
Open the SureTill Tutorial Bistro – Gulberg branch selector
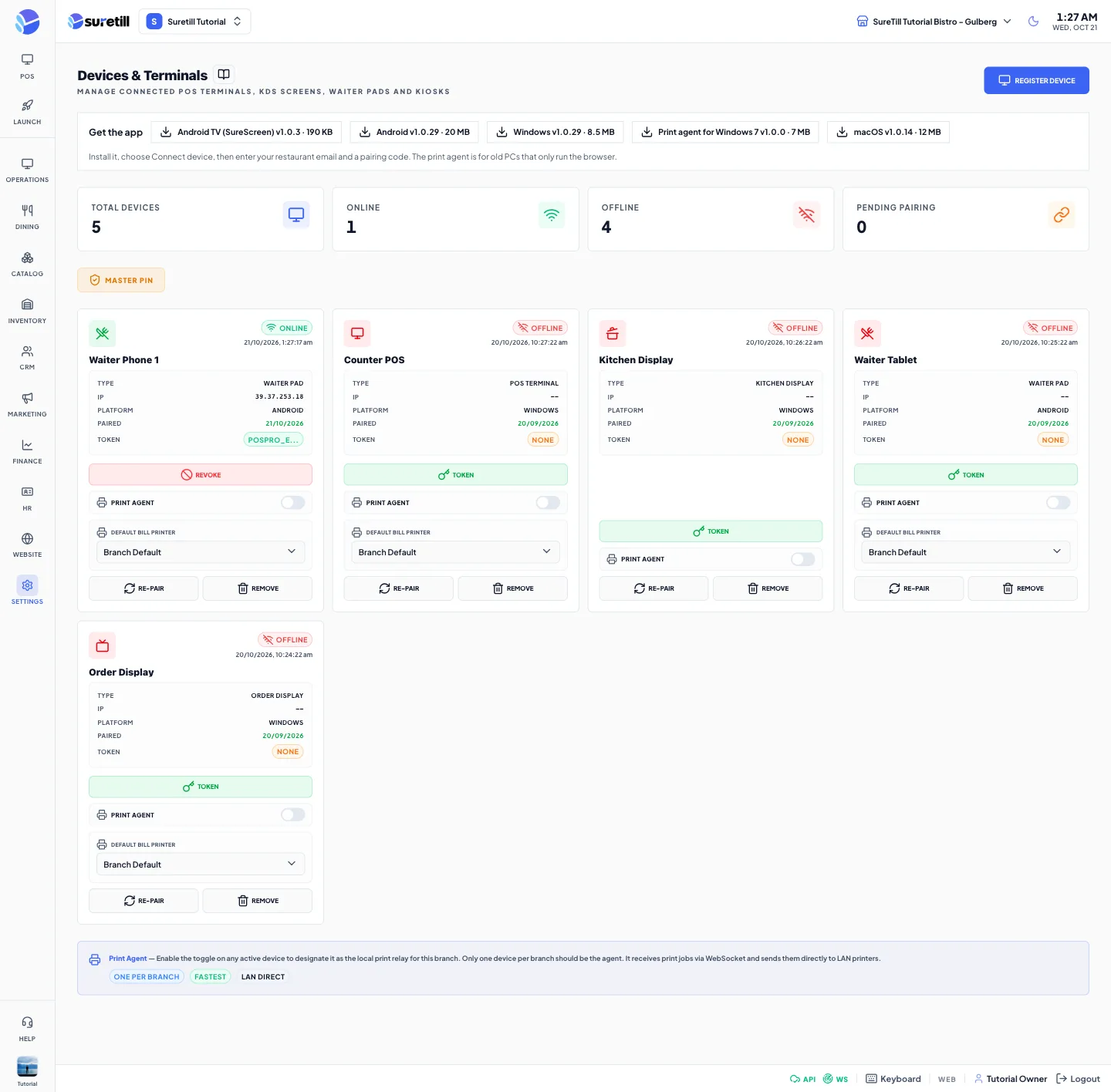point(934,22)
